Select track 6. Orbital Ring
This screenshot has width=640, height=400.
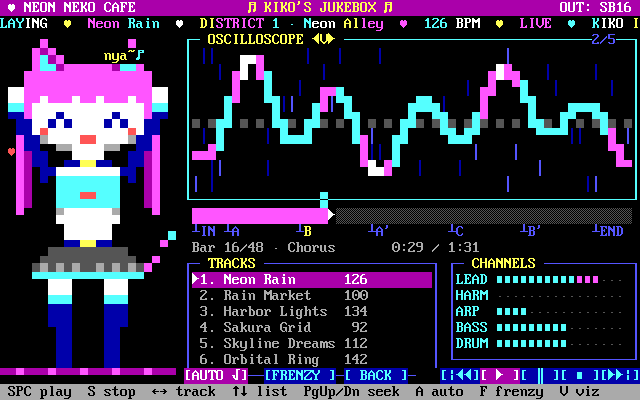click(x=312, y=359)
